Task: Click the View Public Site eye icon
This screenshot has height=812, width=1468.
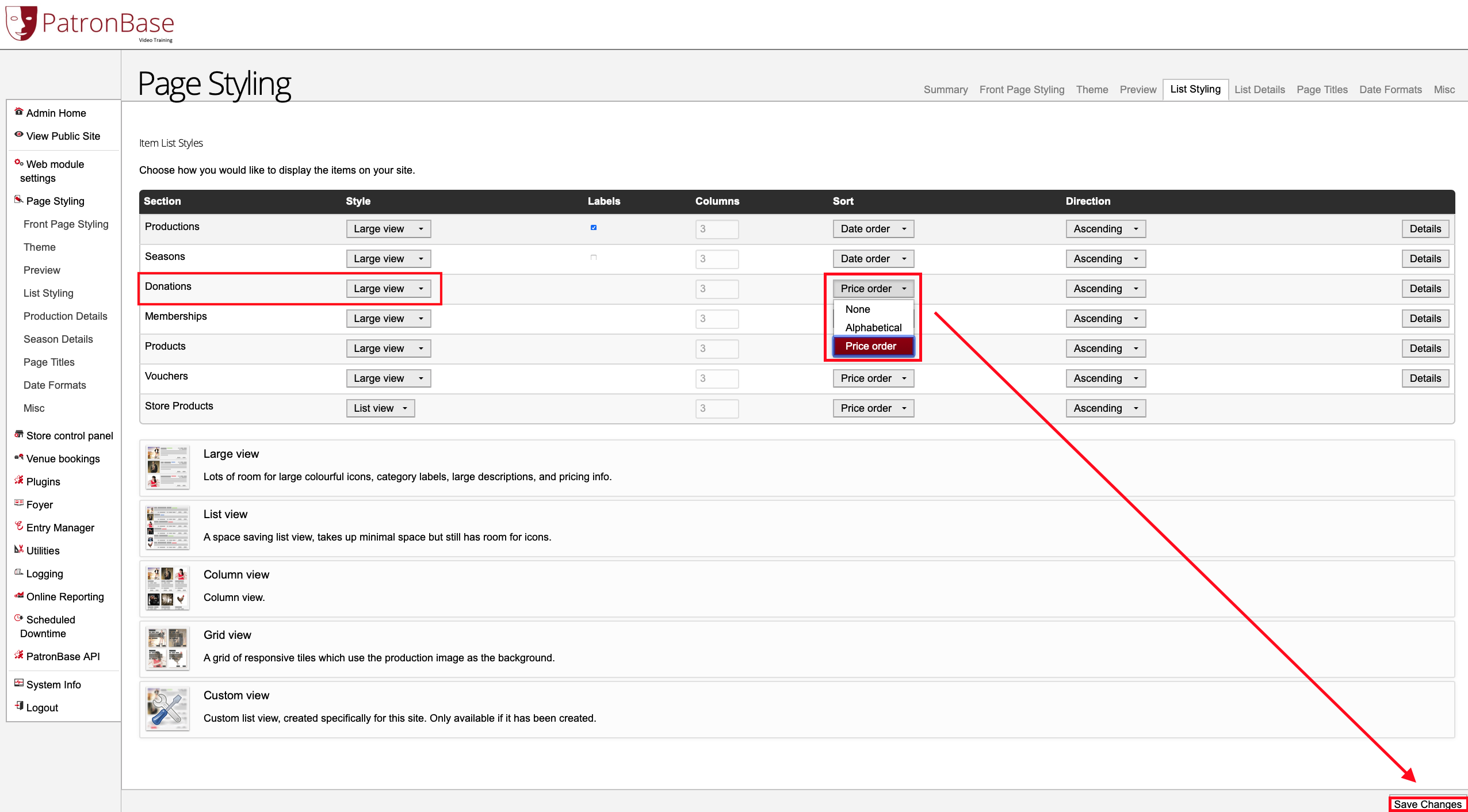Action: [x=19, y=135]
